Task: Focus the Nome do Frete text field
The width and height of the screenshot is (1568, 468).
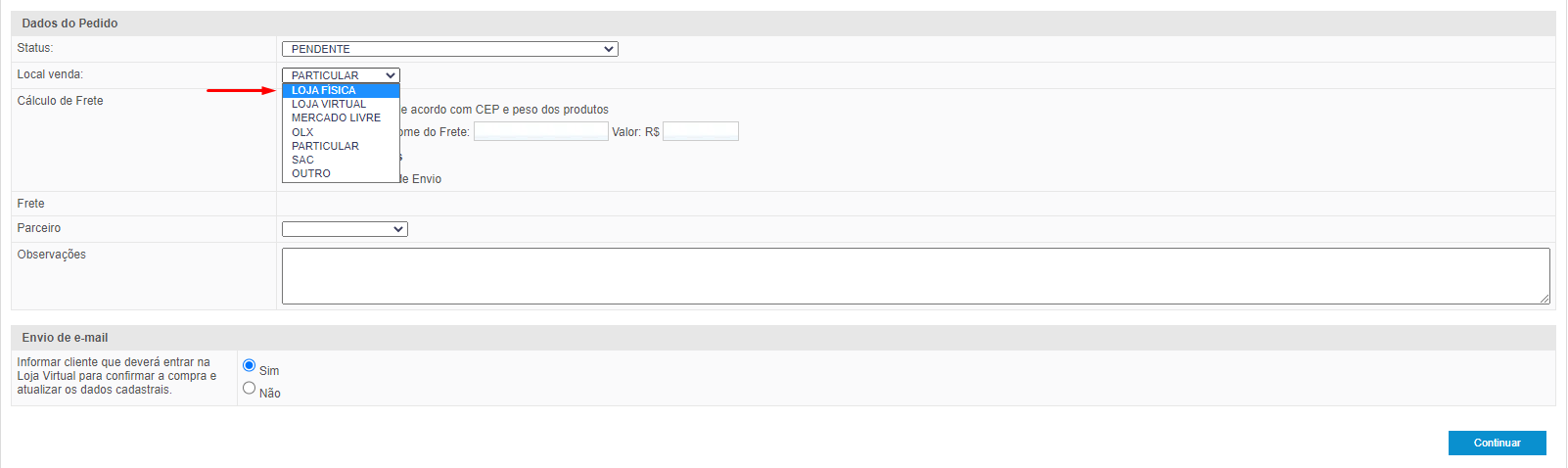Action: pyautogui.click(x=540, y=131)
